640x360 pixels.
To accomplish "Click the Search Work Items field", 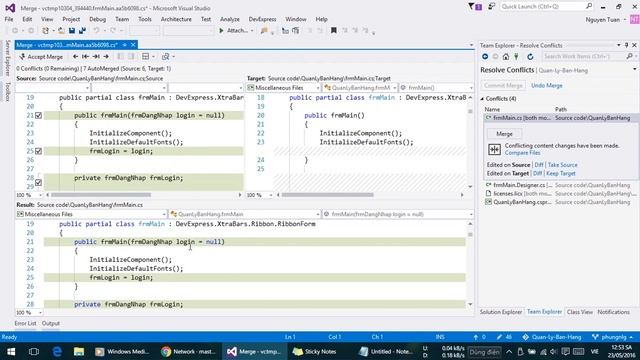I will (584, 57).
